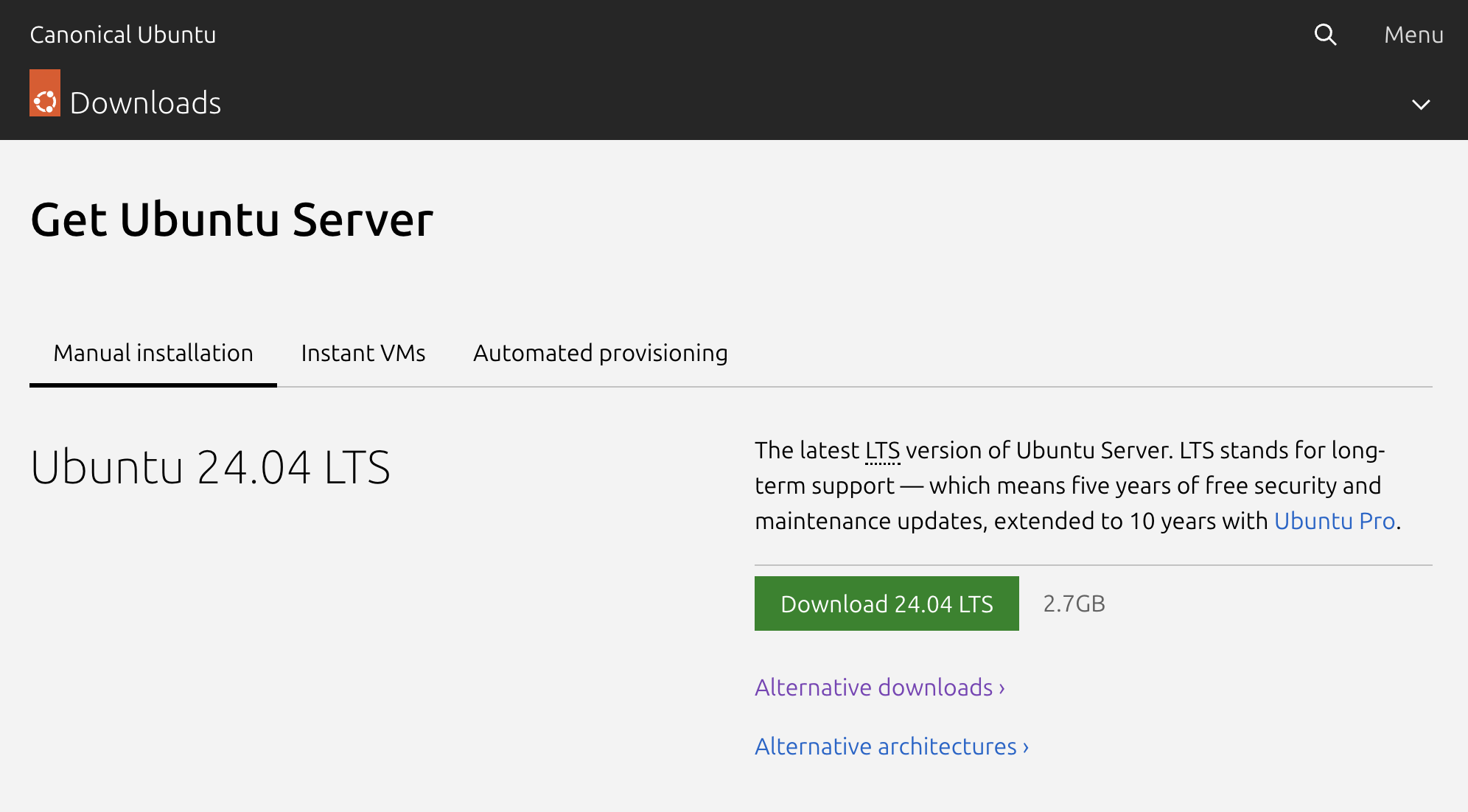Viewport: 1468px width, 812px height.
Task: Open the Alternative downloads link
Action: pos(874,687)
